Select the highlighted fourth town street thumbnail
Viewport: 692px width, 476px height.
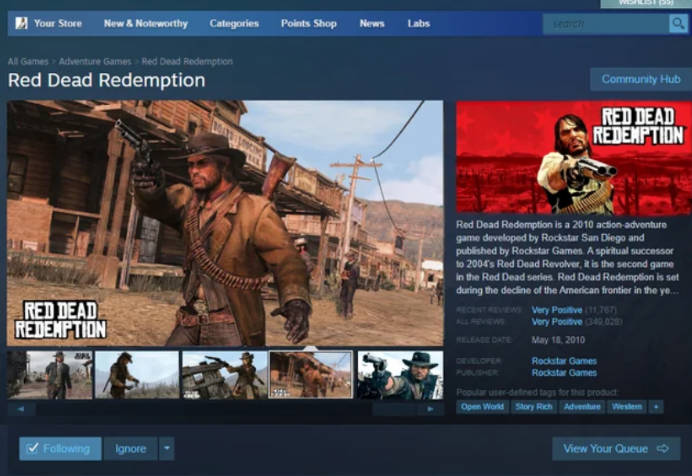tap(311, 375)
